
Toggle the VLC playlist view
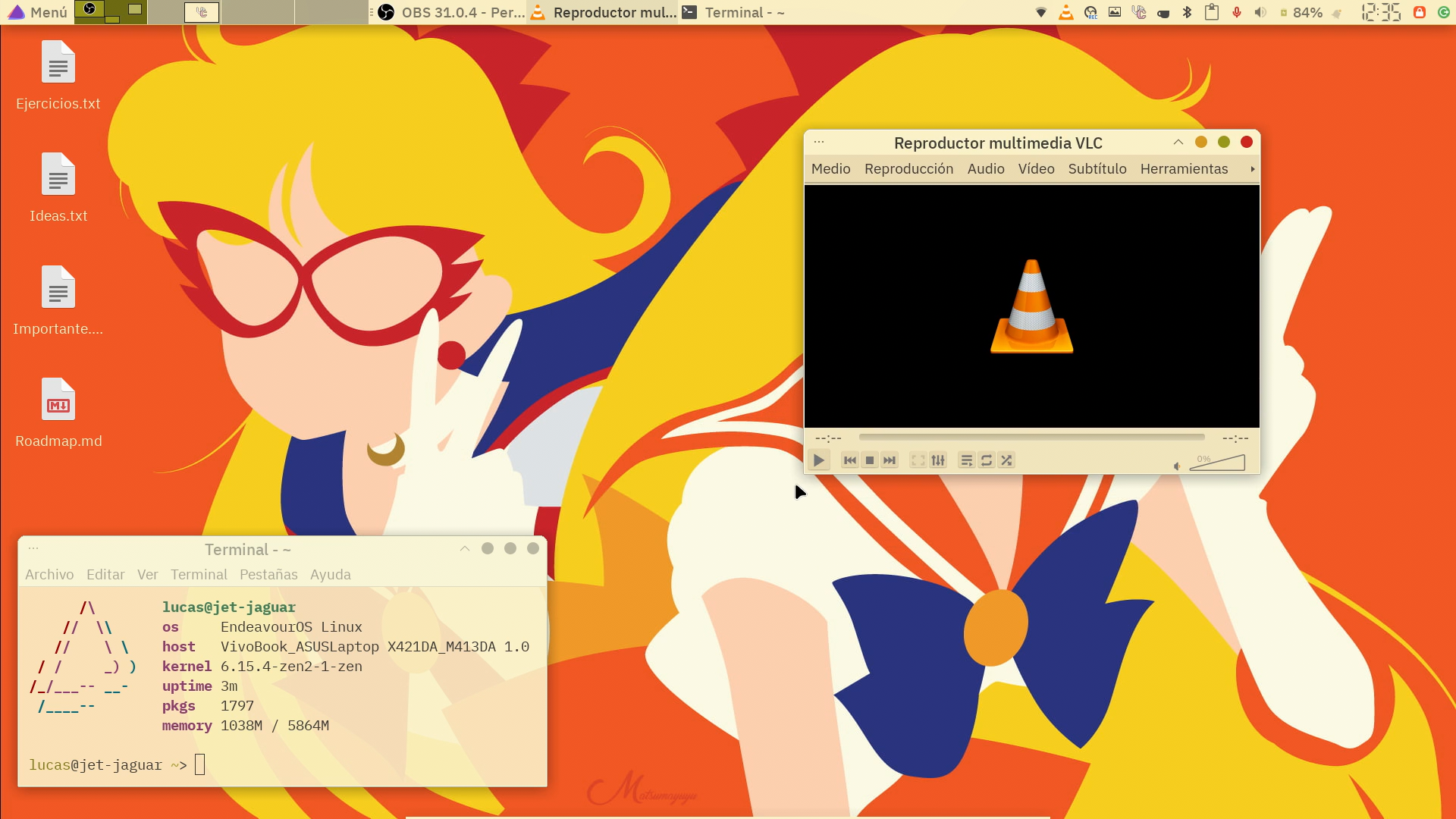point(966,460)
